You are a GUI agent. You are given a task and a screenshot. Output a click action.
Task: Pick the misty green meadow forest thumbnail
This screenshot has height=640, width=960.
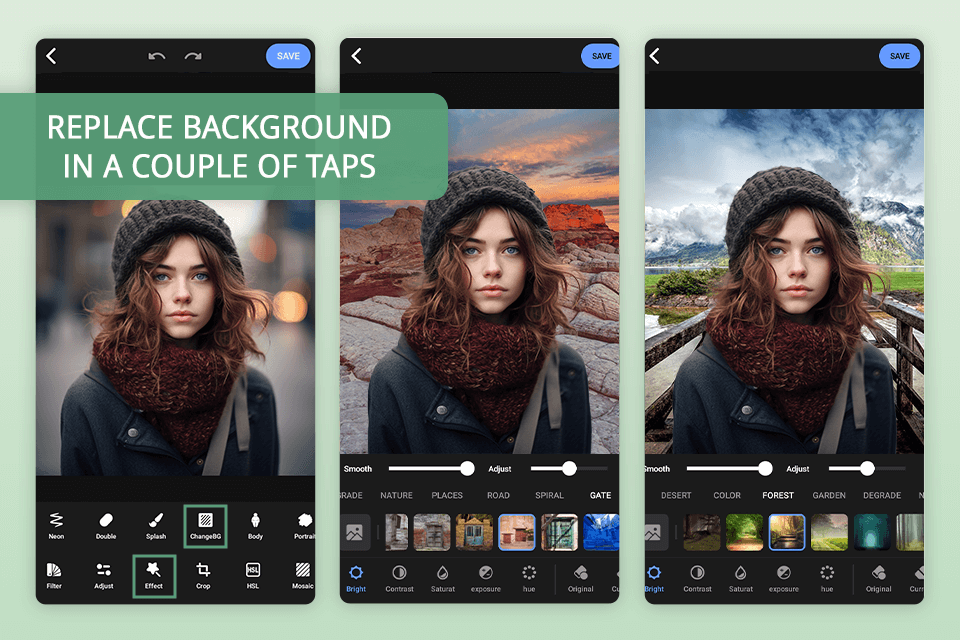pyautogui.click(x=830, y=532)
